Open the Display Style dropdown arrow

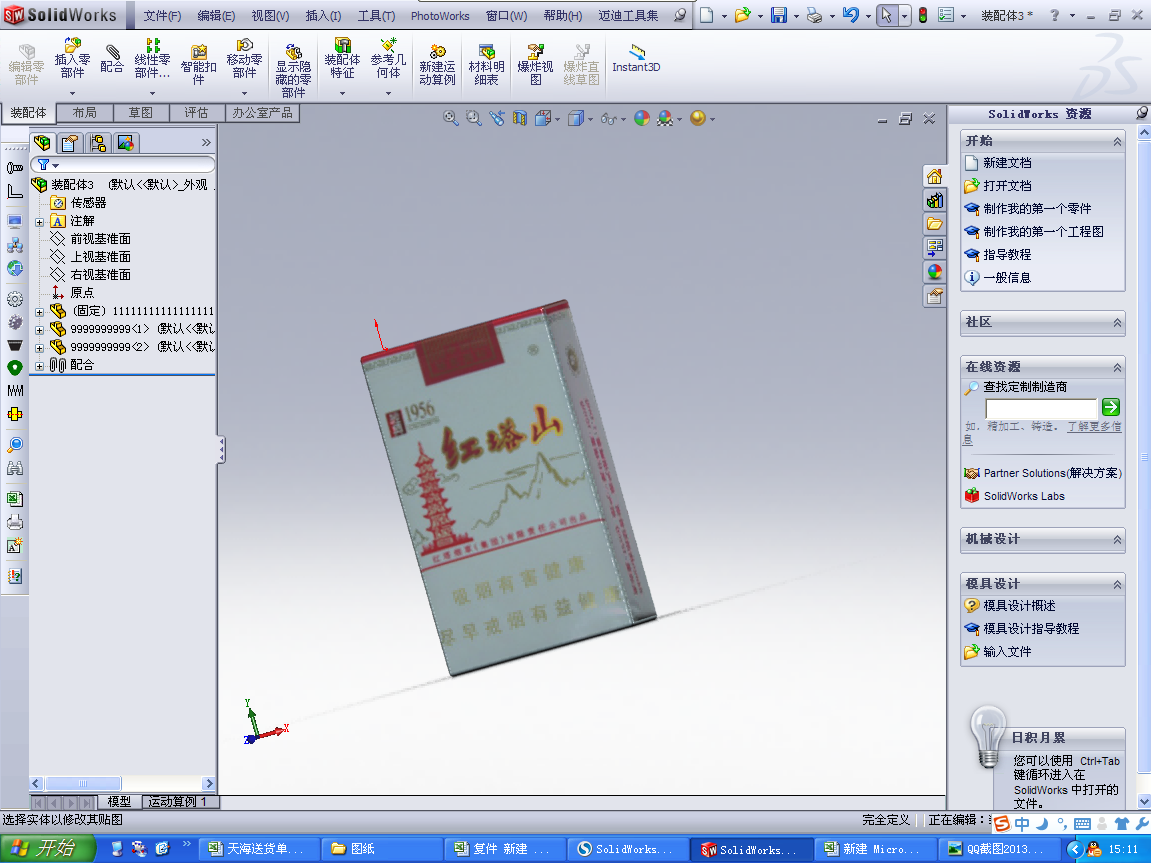(590, 119)
